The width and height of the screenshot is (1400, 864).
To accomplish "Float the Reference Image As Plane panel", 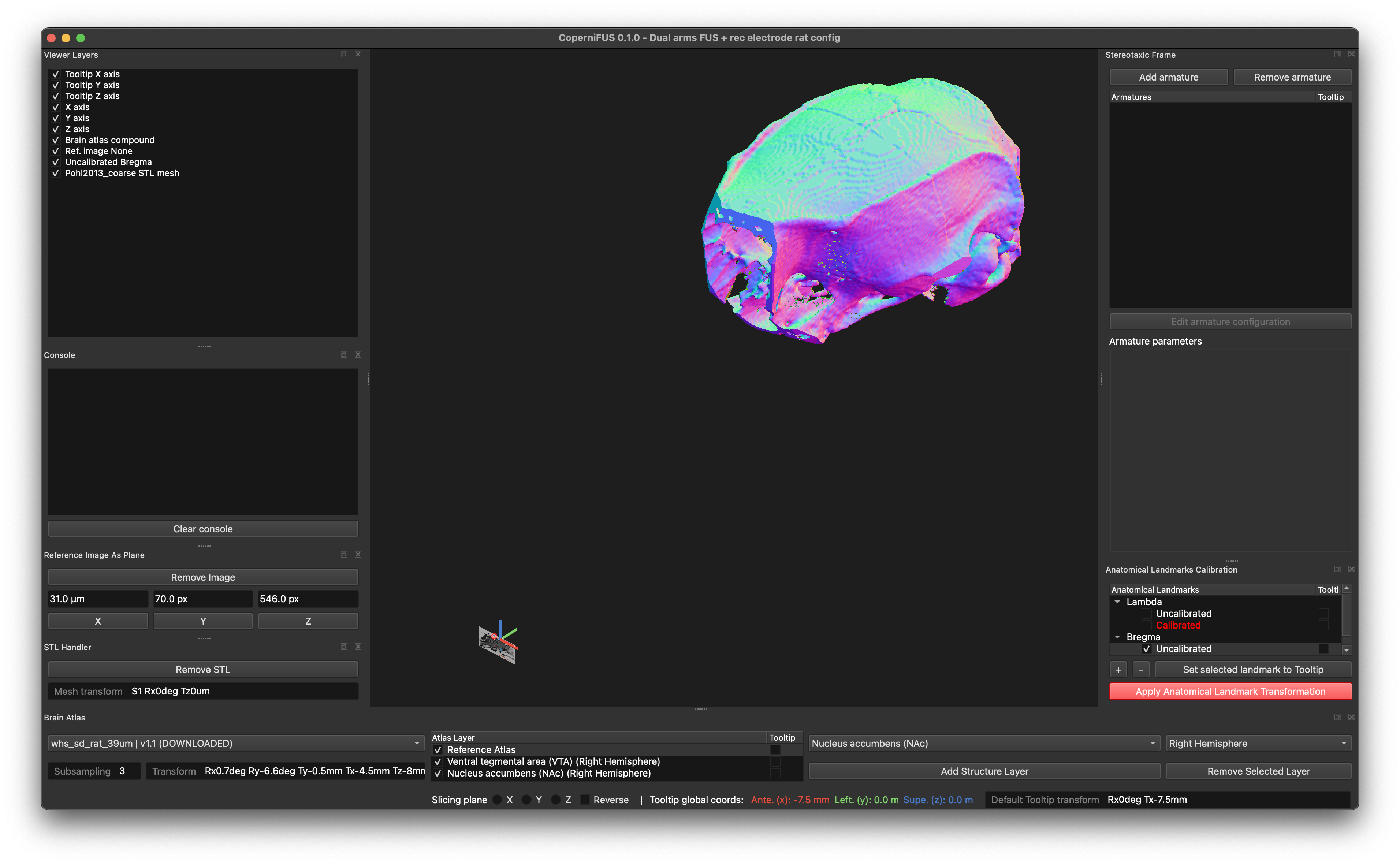I will click(344, 554).
